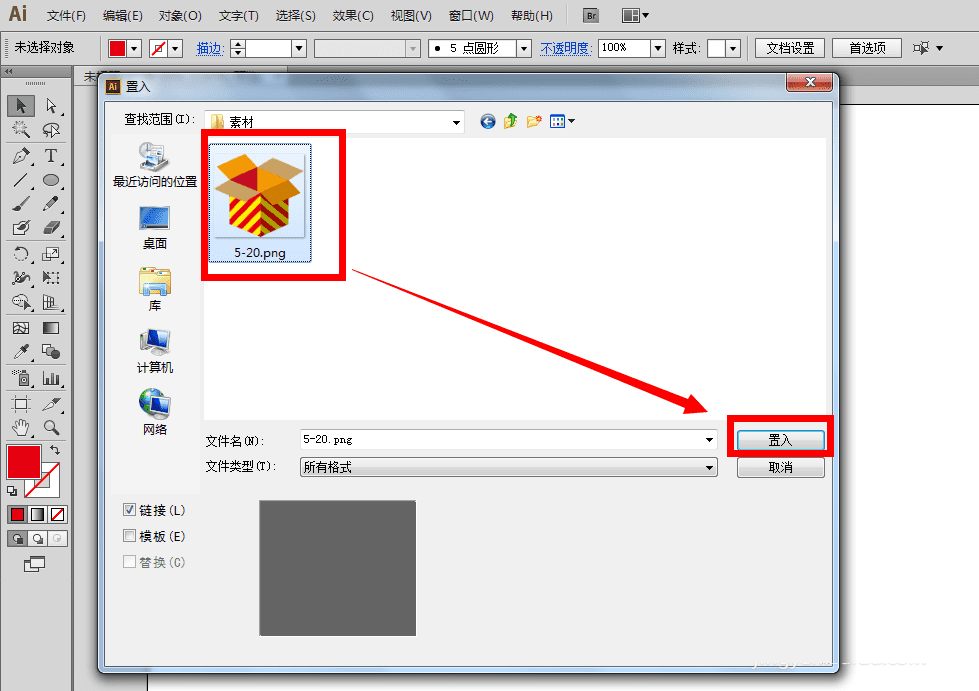This screenshot has width=979, height=691.
Task: Open the 对象(O) menu
Action: tap(180, 16)
